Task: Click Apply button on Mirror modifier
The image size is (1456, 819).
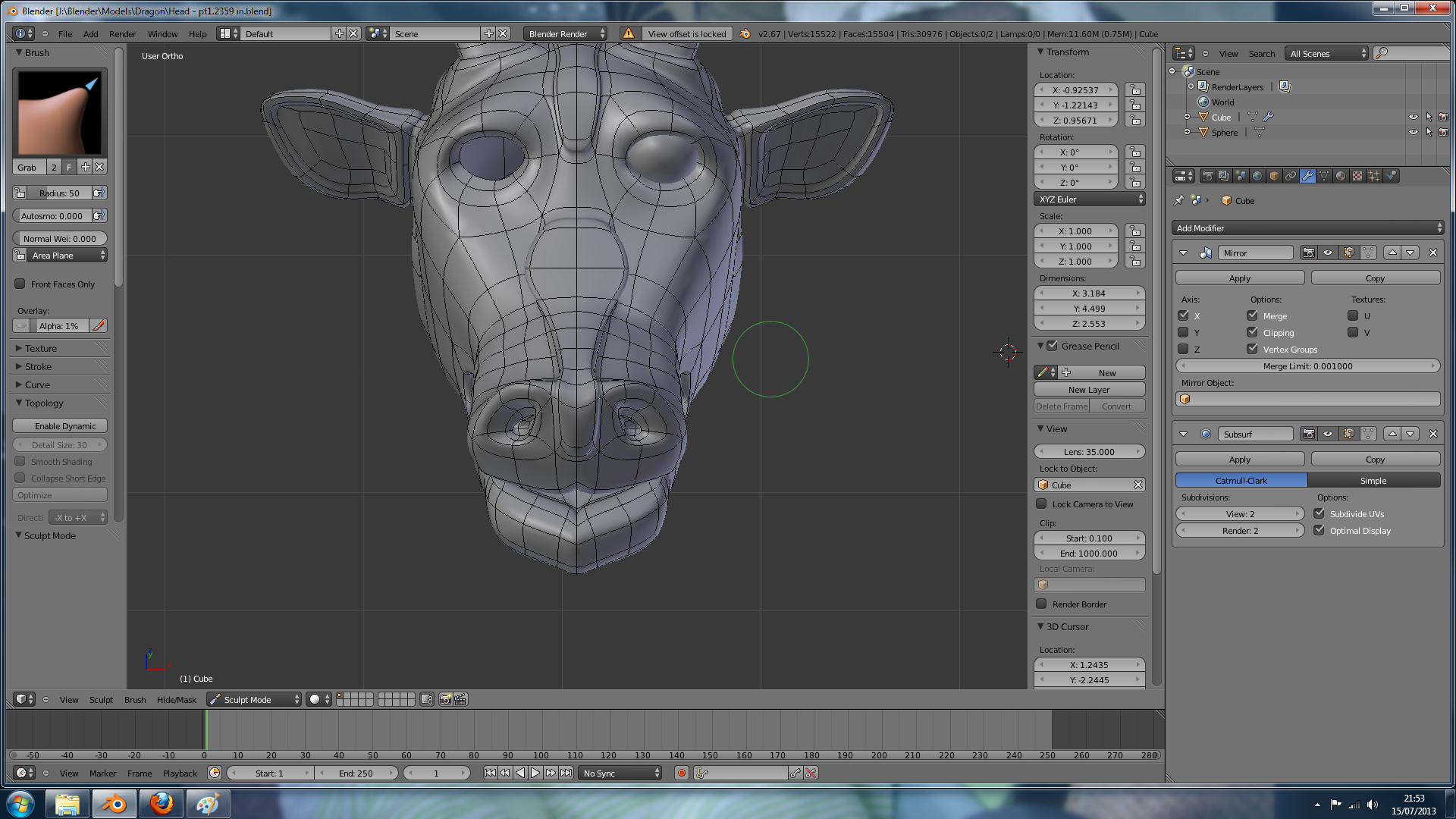Action: coord(1240,278)
